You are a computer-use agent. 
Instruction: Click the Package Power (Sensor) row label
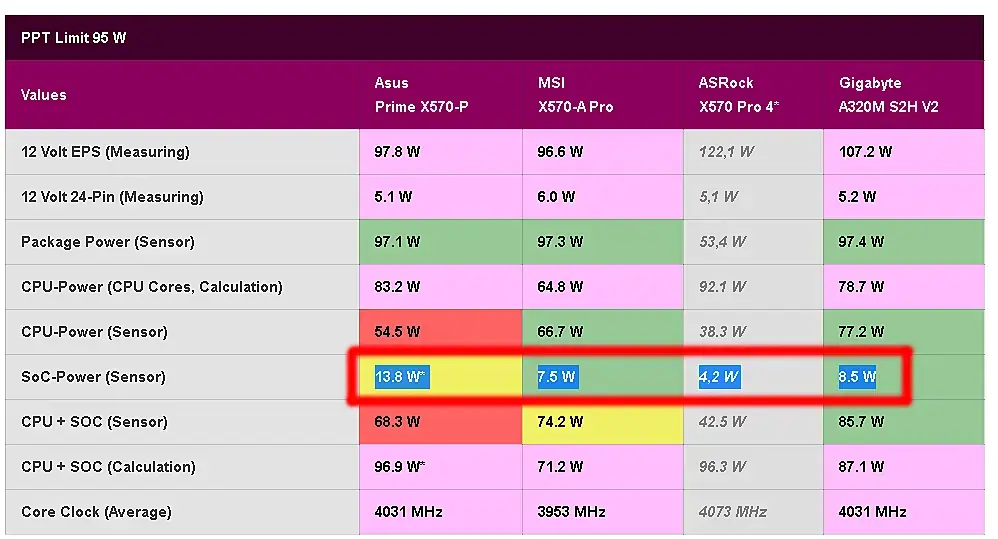click(108, 242)
